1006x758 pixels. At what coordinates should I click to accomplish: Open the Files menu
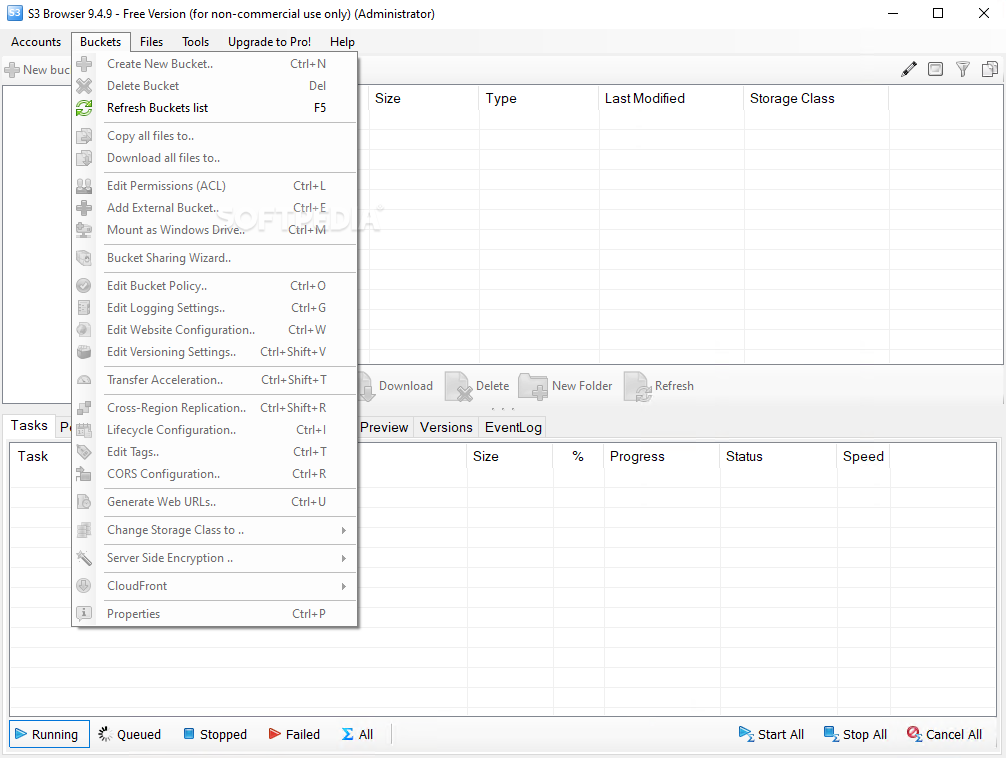pos(151,42)
